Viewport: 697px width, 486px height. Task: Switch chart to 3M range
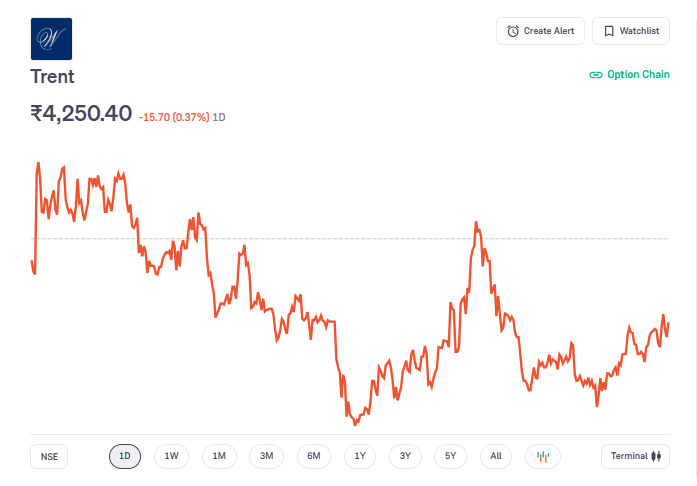[x=266, y=456]
